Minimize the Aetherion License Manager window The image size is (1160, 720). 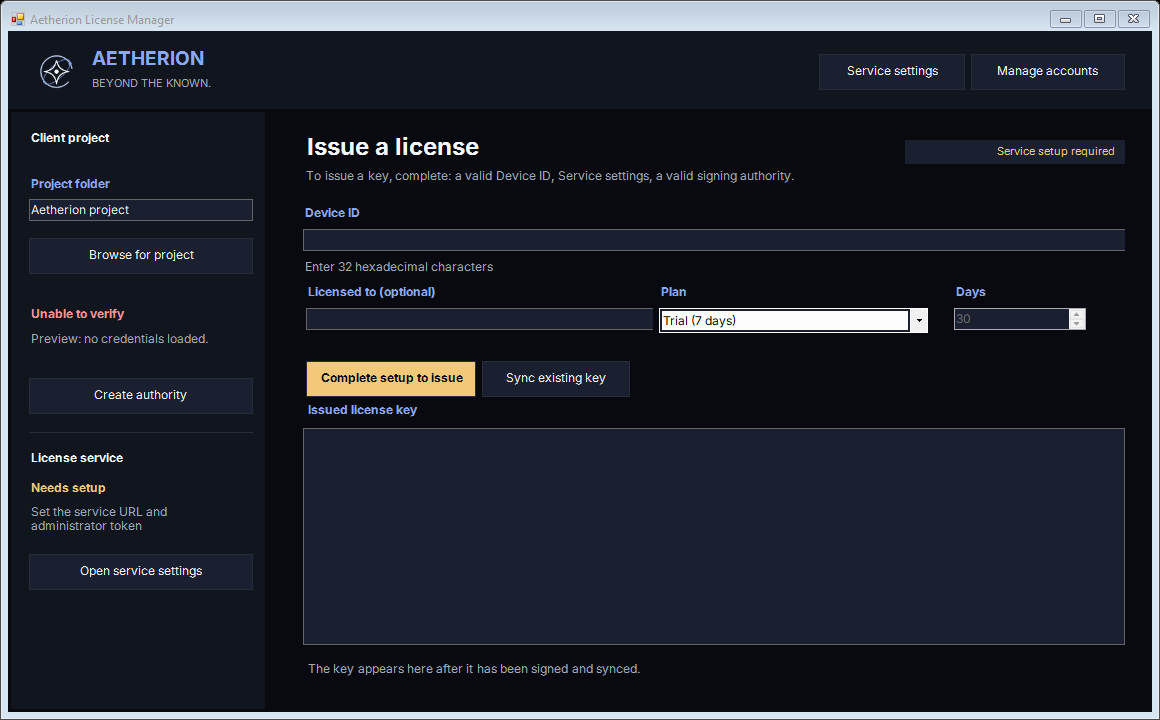pyautogui.click(x=1065, y=19)
